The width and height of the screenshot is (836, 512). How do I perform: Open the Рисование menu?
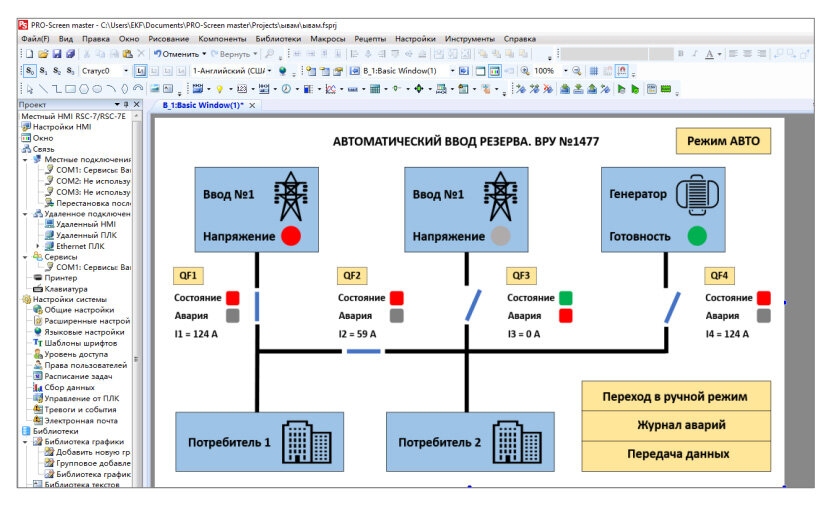[x=168, y=39]
